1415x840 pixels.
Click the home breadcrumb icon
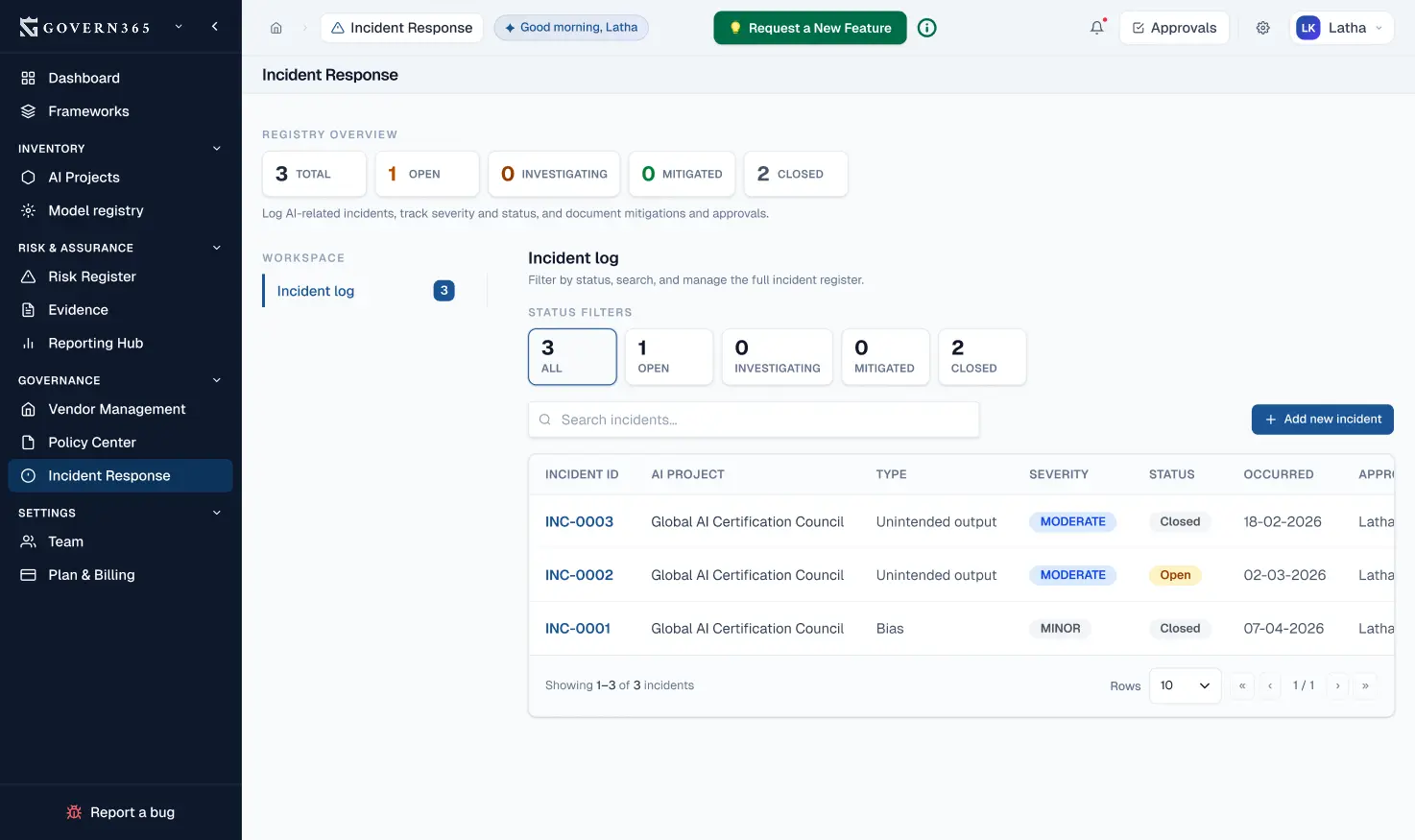coord(276,28)
